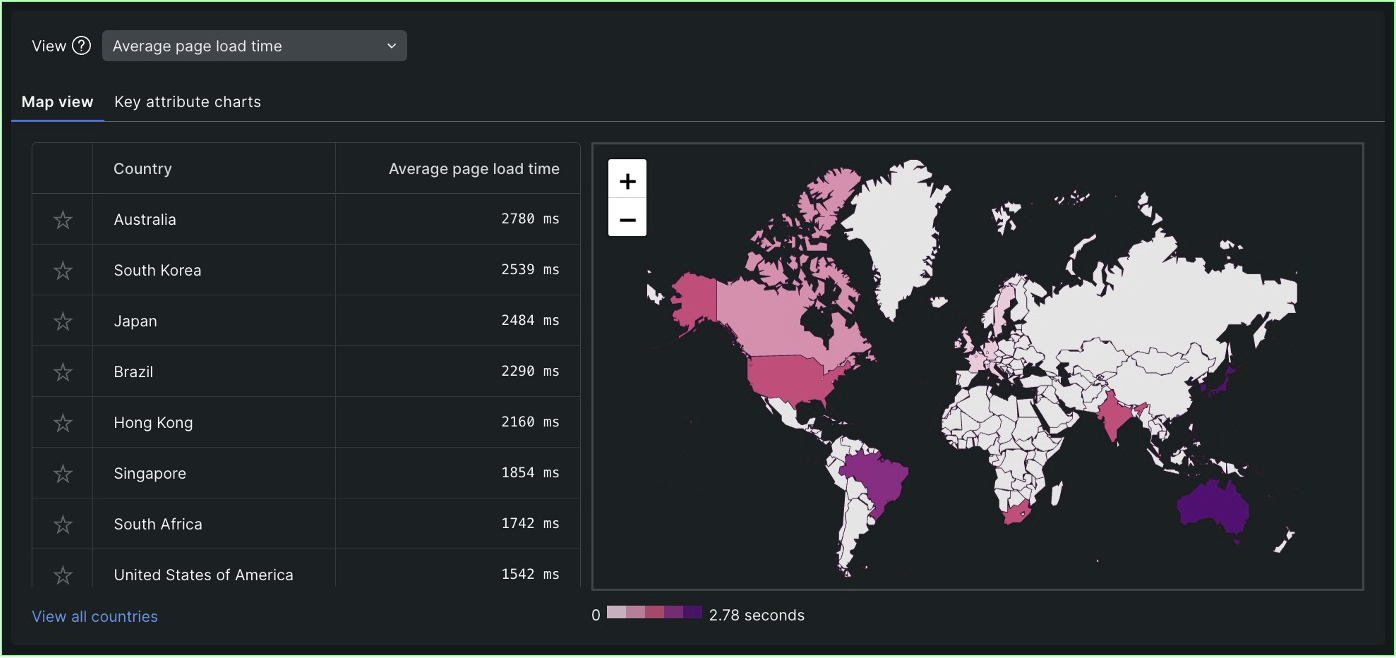Viewport: 1396px width, 658px height.
Task: Switch to the Key attribute charts tab
Action: click(x=187, y=102)
